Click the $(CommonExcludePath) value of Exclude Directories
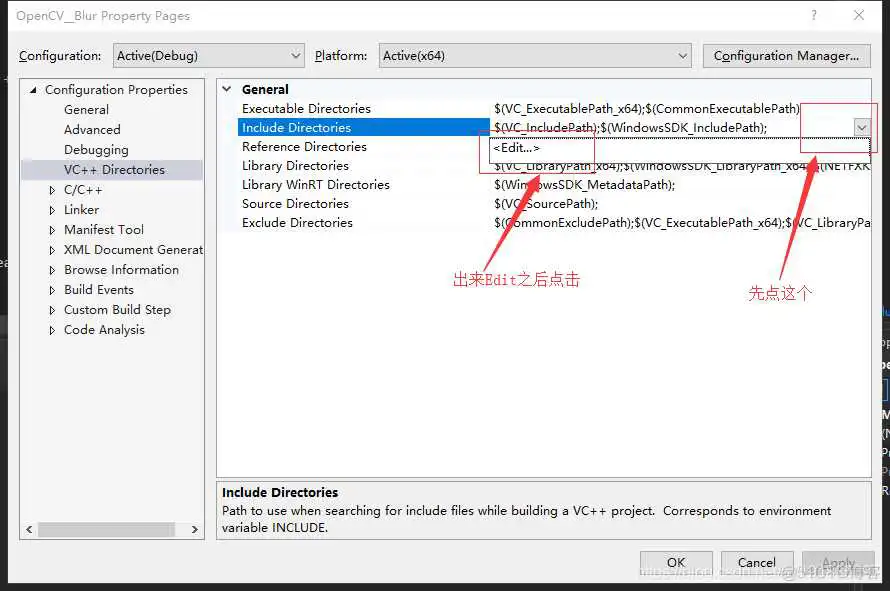 pos(680,223)
